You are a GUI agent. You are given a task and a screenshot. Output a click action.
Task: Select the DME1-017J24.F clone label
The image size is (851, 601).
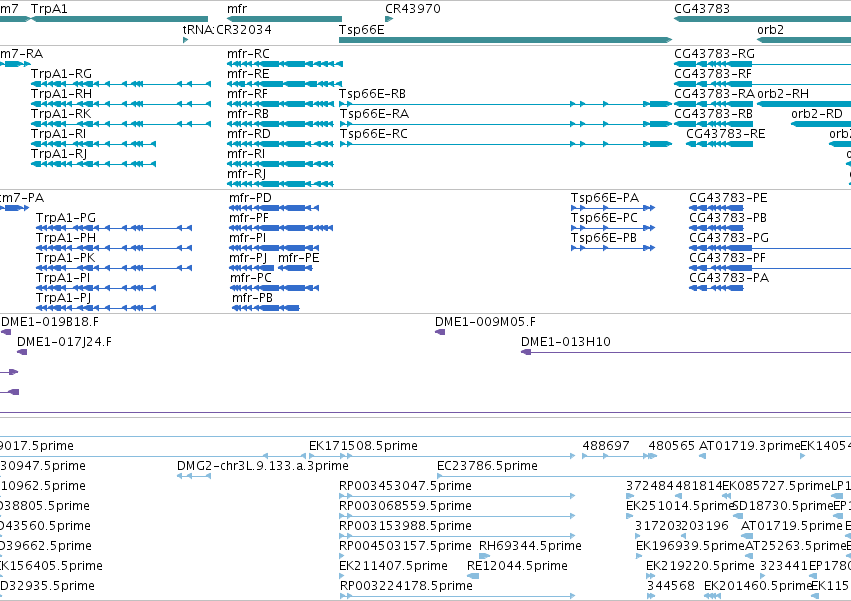coord(64,342)
